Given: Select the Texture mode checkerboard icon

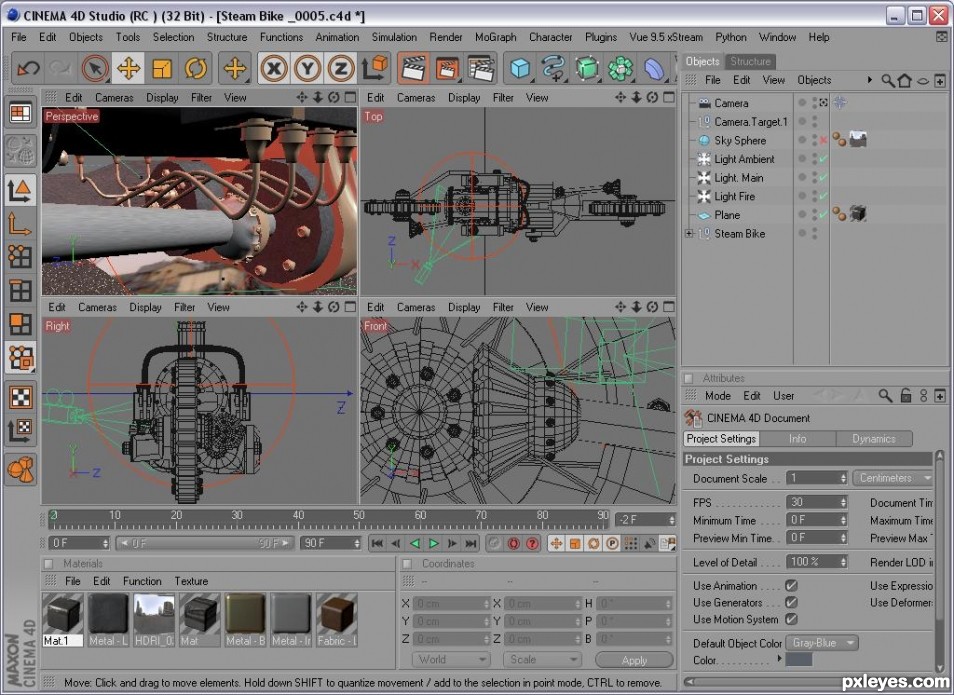Looking at the screenshot, I should pos(20,397).
